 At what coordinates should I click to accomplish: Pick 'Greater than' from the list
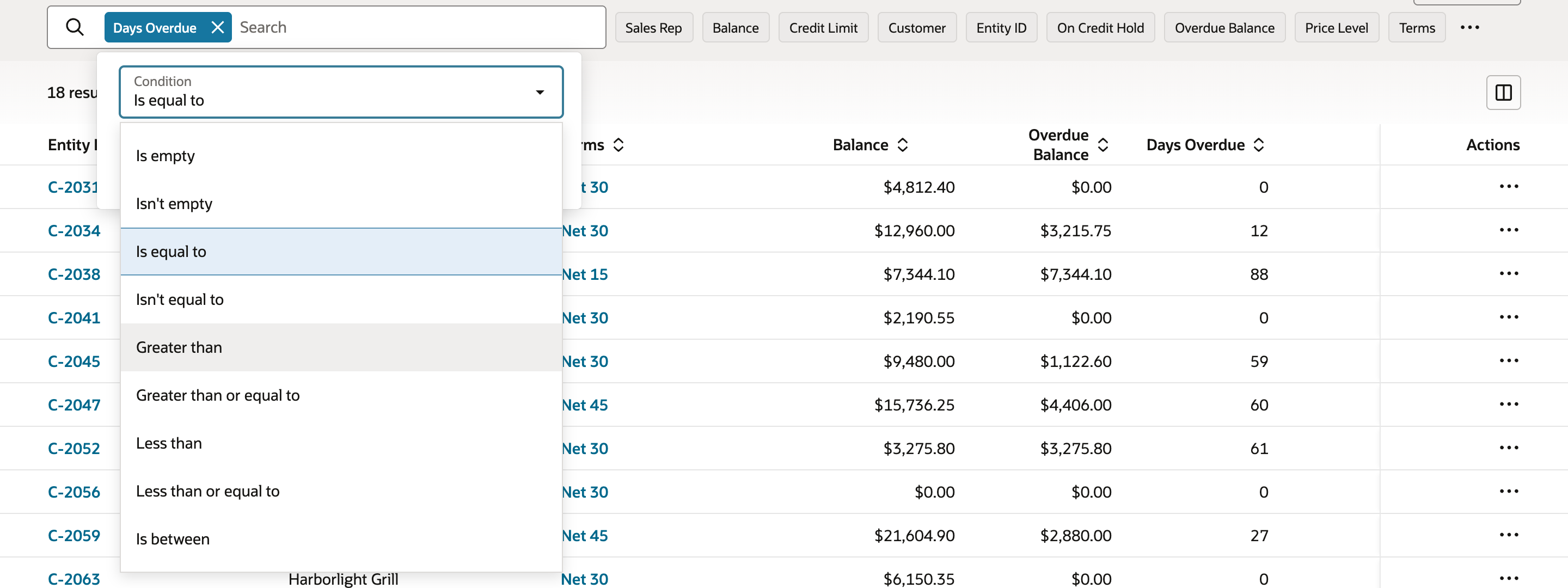(x=341, y=347)
